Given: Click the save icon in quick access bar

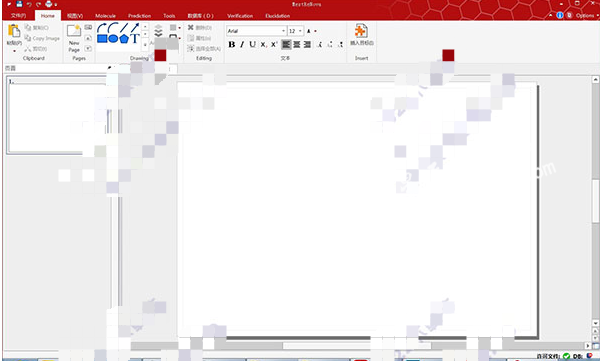Looking at the screenshot, I should tap(19, 4).
